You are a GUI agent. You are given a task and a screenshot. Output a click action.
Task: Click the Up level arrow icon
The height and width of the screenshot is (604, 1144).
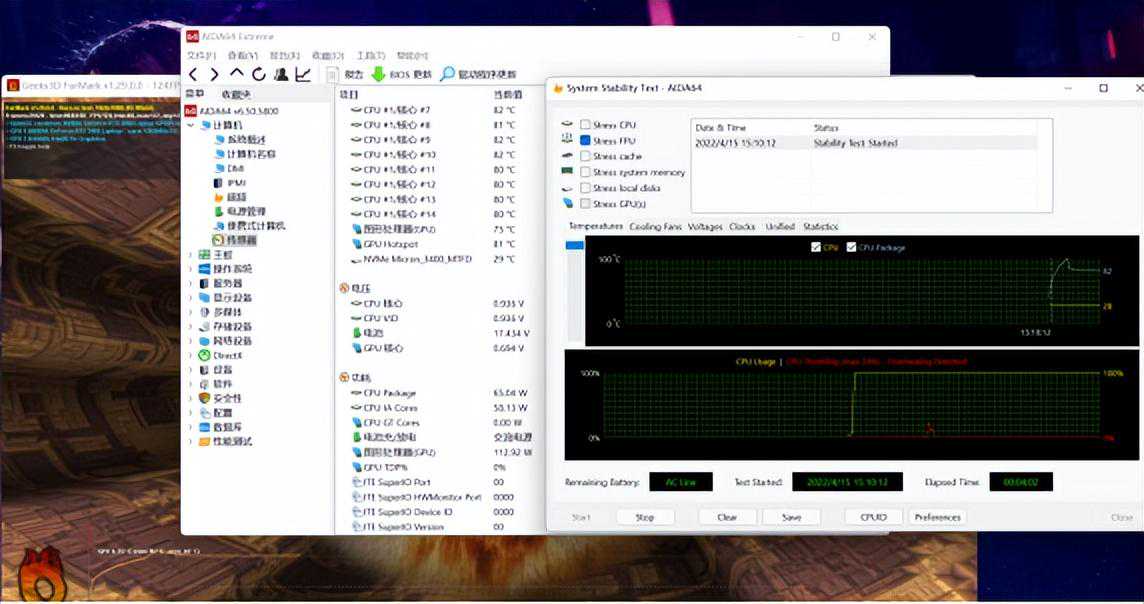click(x=237, y=74)
